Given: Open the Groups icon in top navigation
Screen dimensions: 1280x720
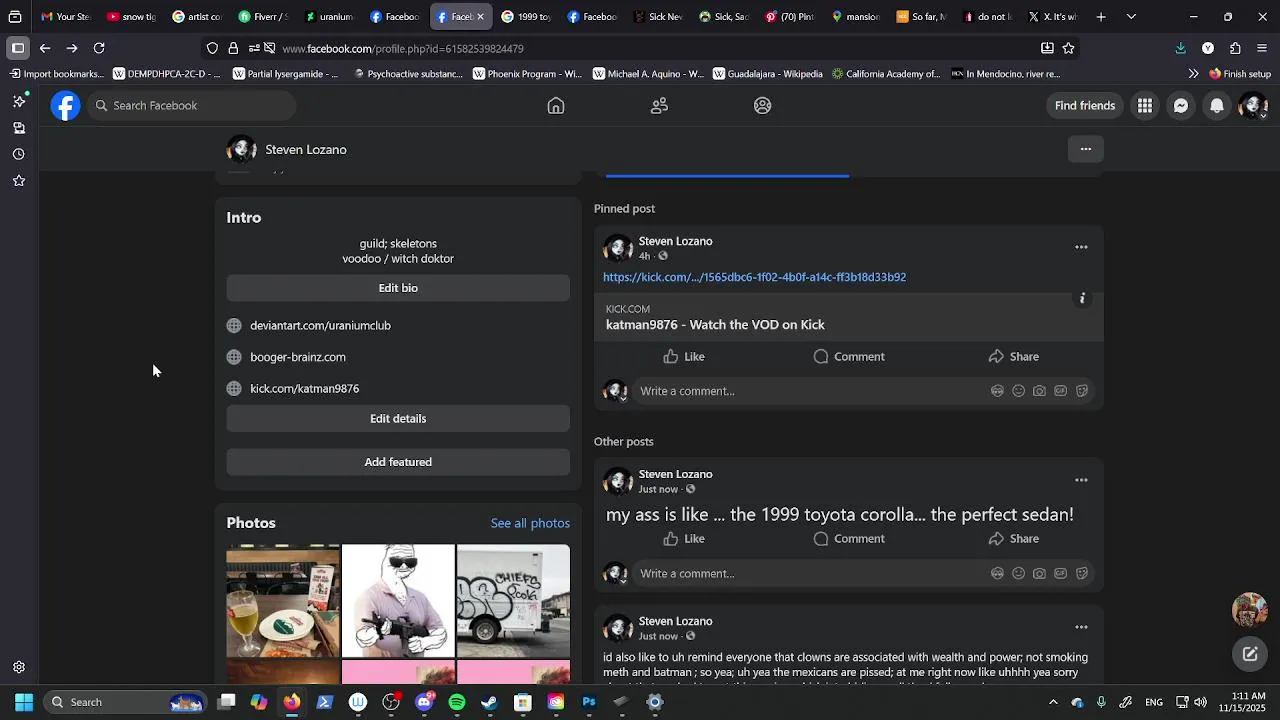Looking at the screenshot, I should pyautogui.click(x=763, y=106).
